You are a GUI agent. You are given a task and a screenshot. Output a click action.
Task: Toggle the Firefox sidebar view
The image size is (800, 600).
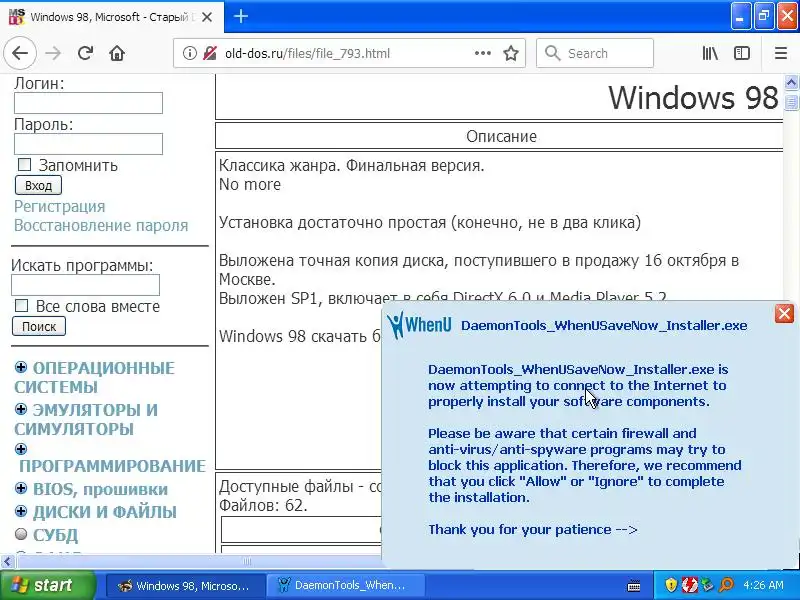point(742,53)
